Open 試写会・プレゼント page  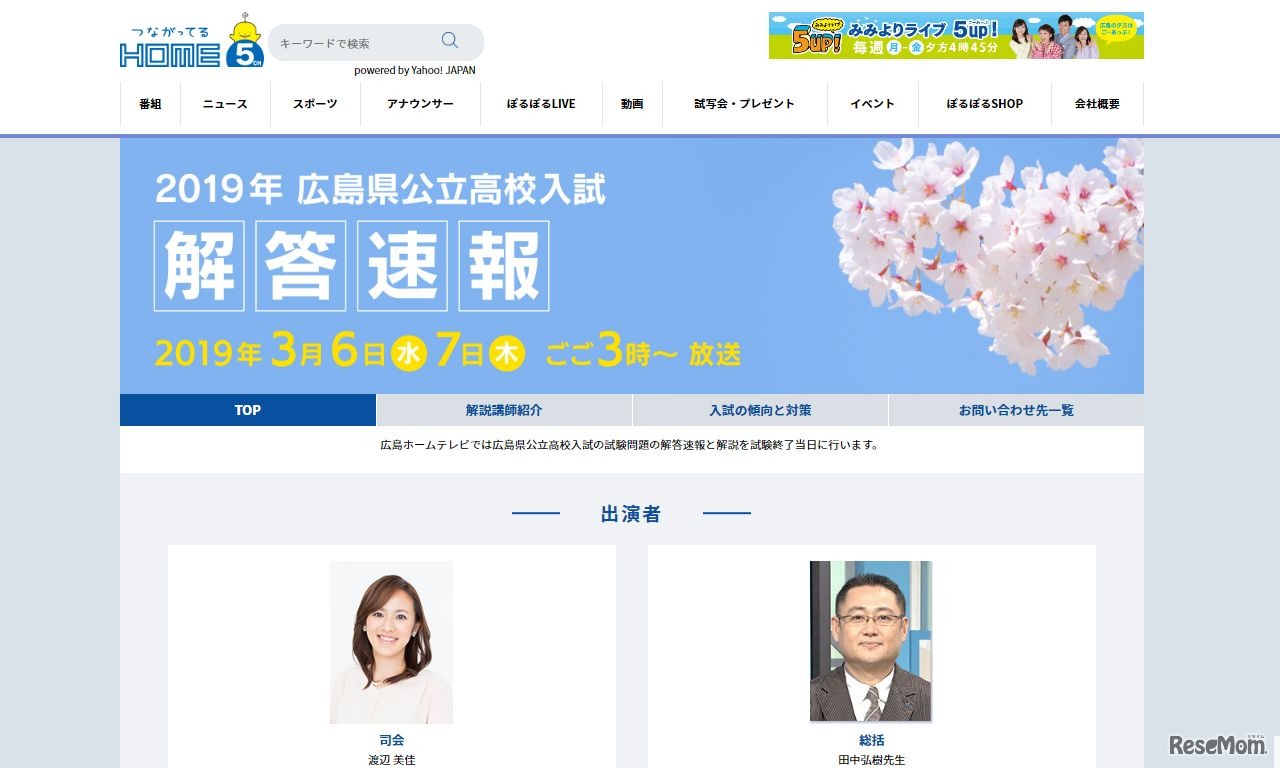(x=743, y=103)
